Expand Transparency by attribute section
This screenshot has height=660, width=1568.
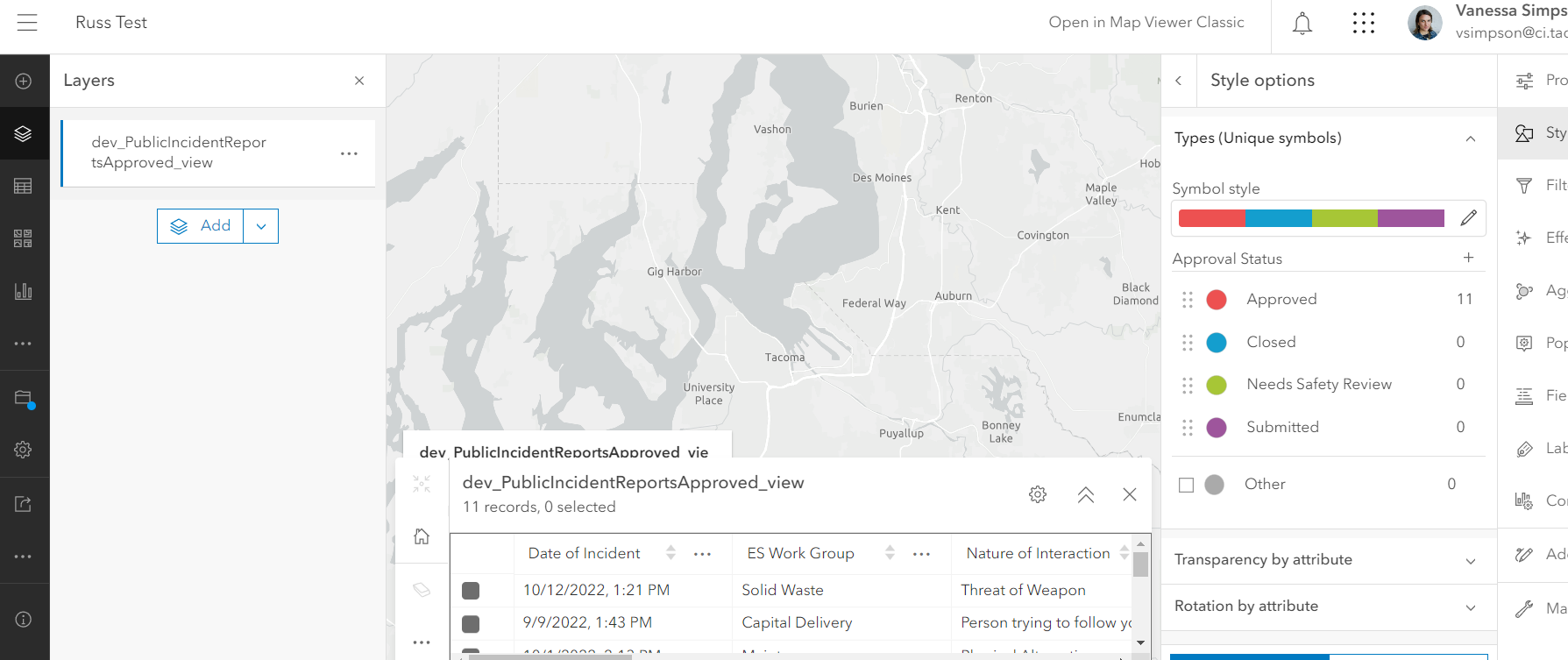1470,561
